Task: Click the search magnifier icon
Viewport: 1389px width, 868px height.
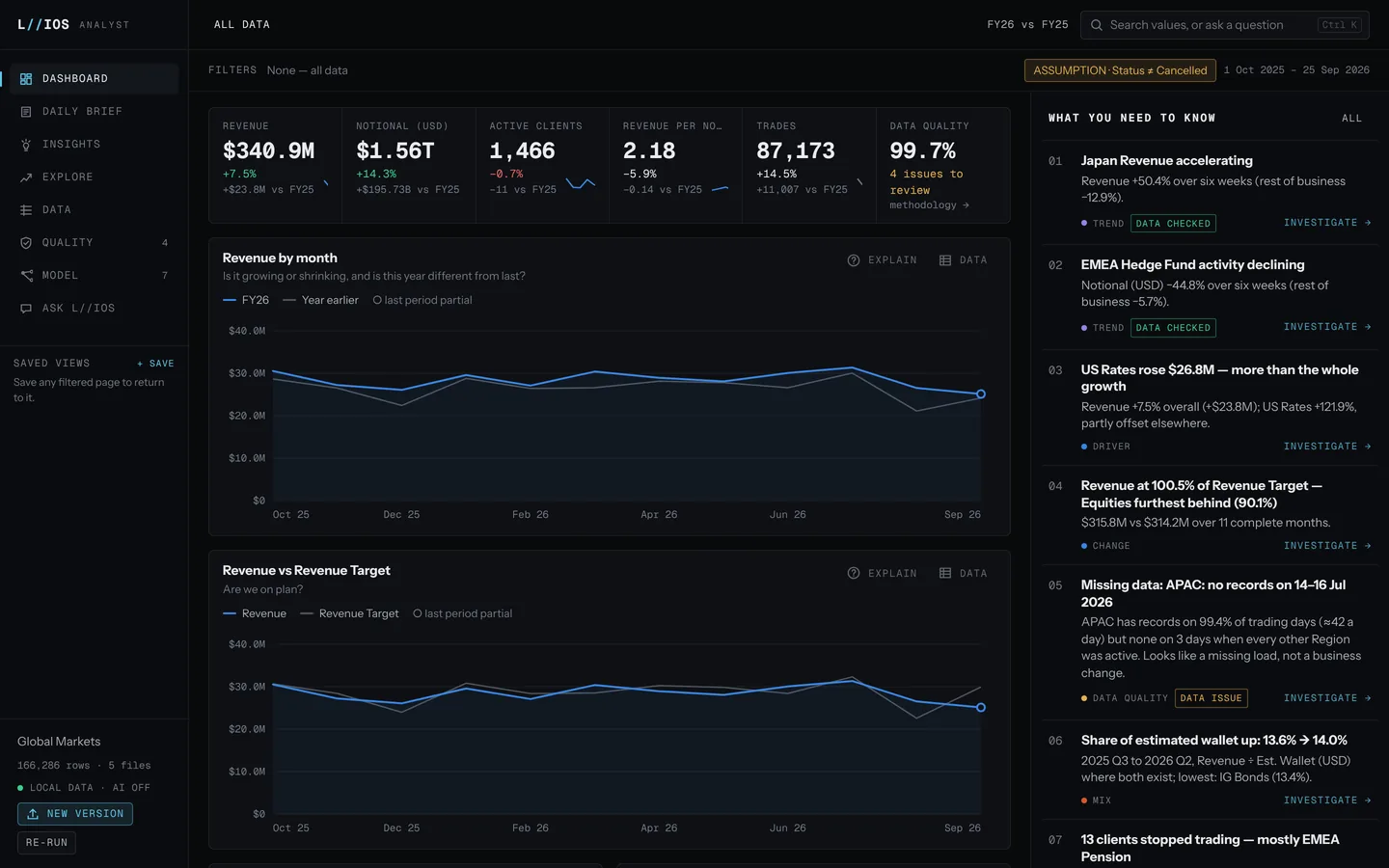Action: coord(1097,25)
